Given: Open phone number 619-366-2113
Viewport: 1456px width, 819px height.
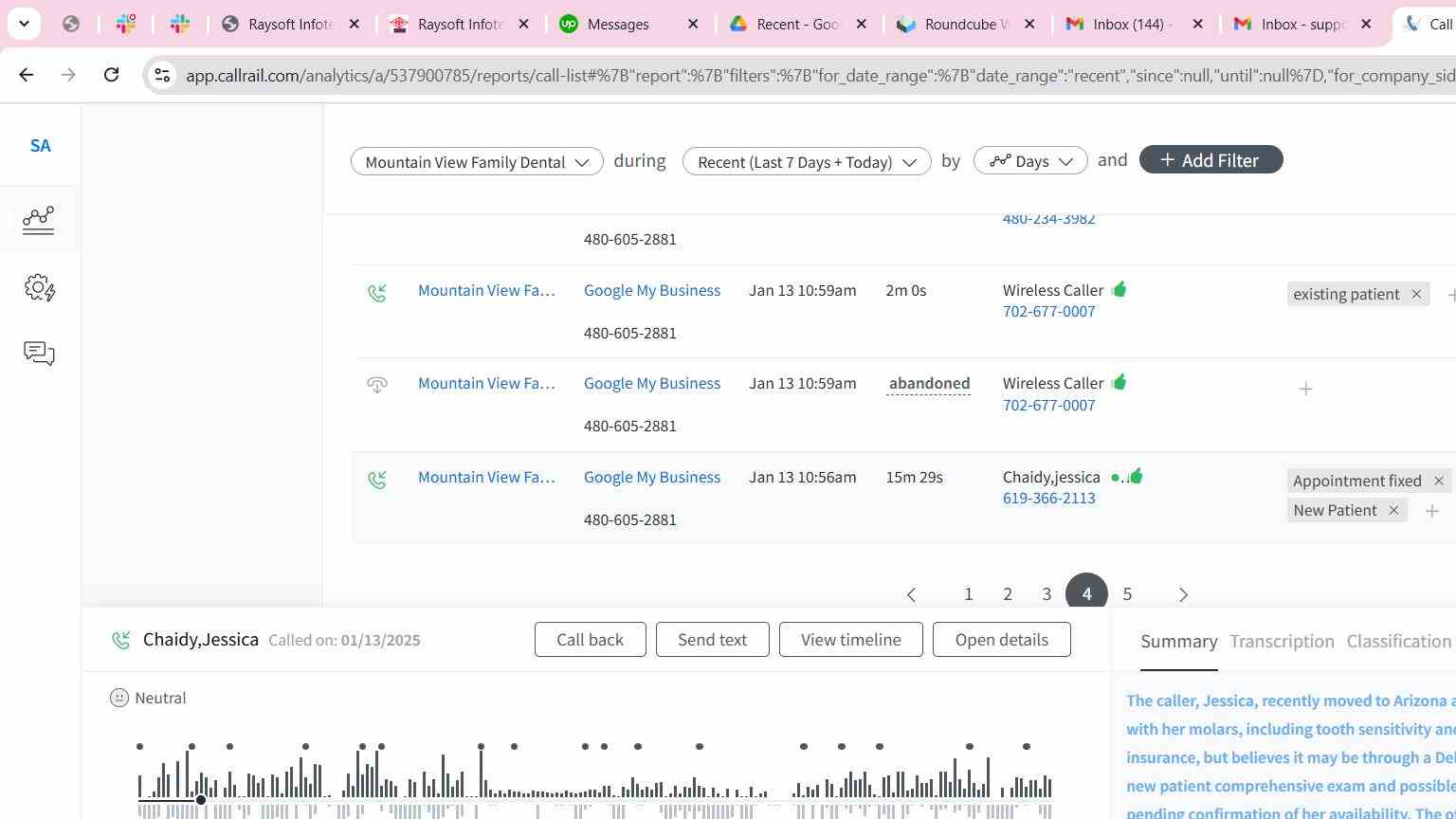Looking at the screenshot, I should [1048, 499].
